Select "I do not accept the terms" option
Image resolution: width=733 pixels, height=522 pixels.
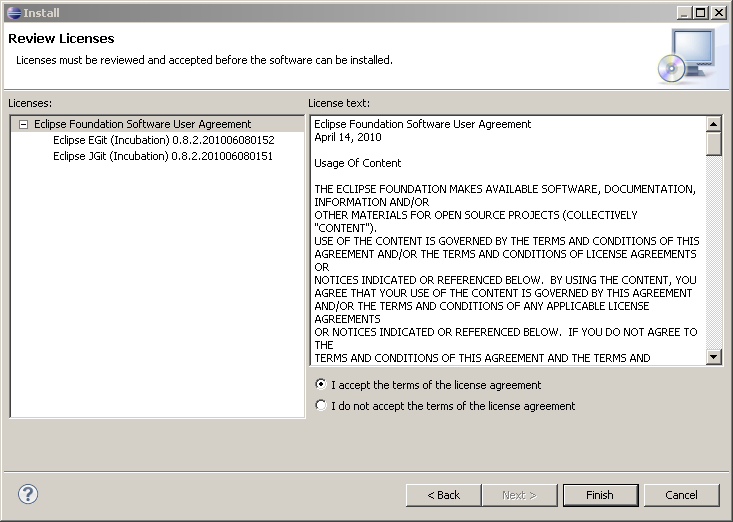(x=320, y=406)
